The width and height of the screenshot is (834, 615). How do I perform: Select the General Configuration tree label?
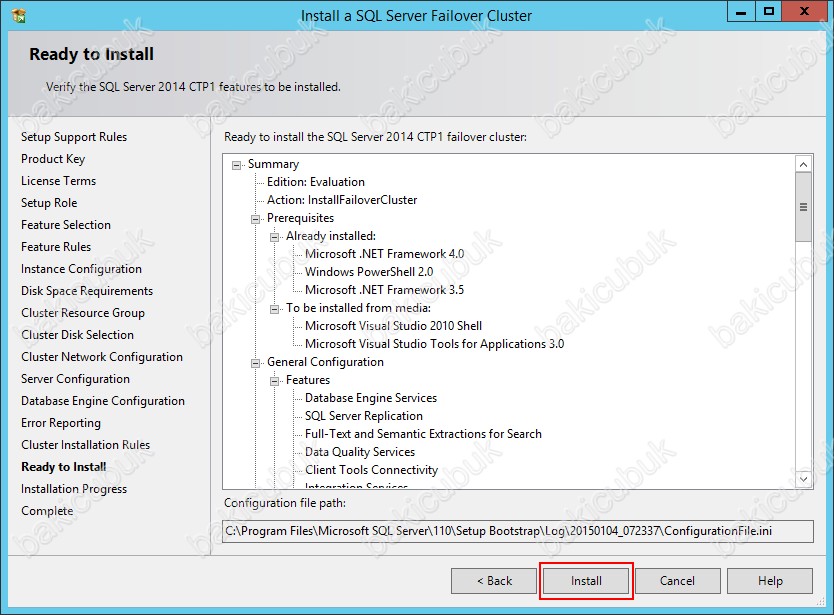pyautogui.click(x=325, y=362)
